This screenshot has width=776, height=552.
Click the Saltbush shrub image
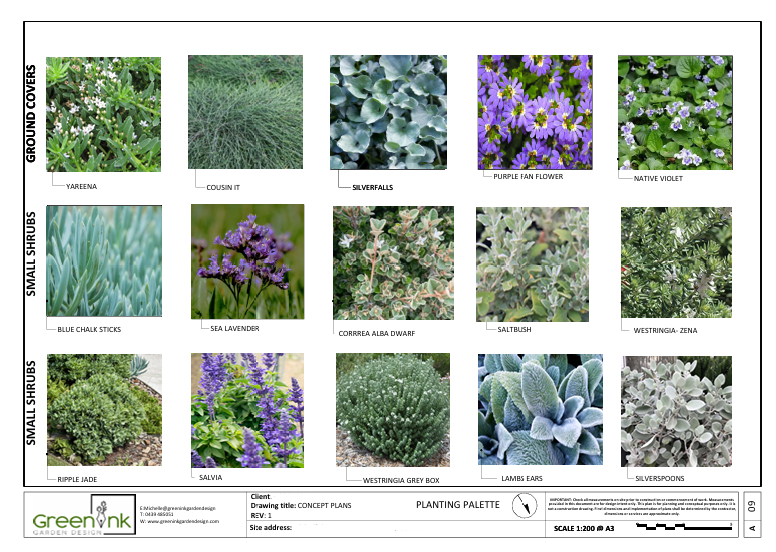coord(533,264)
